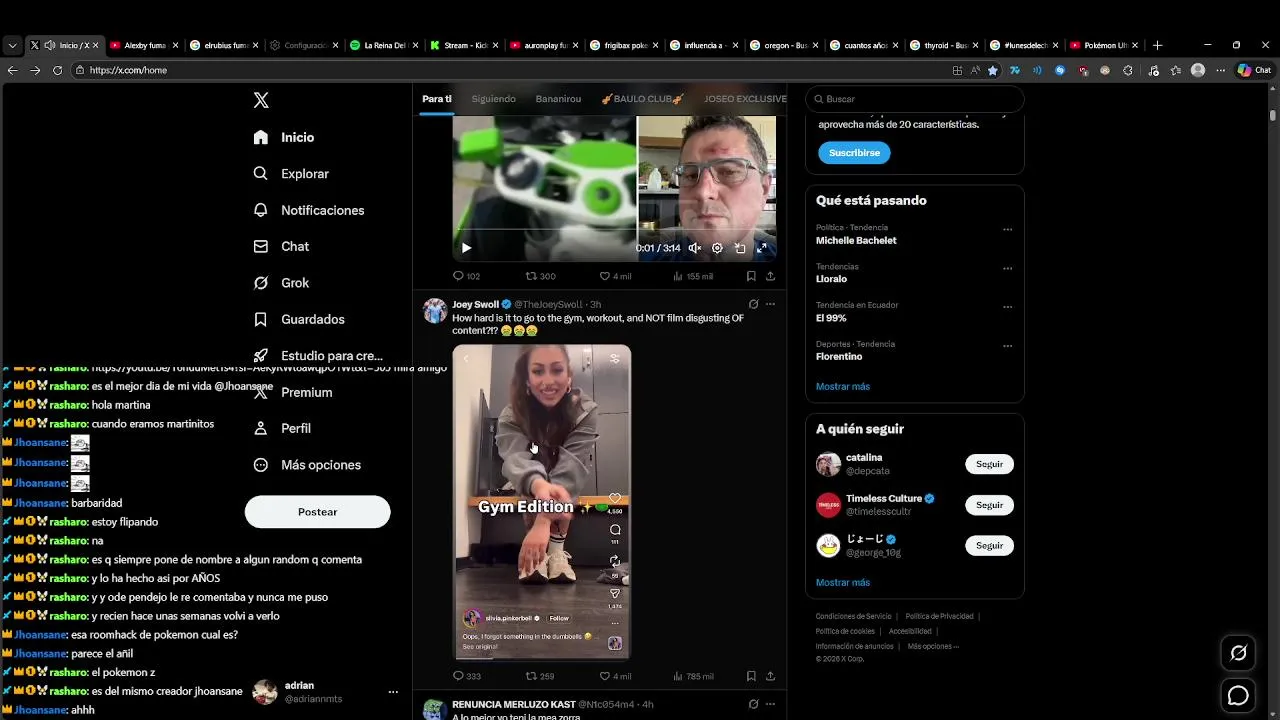Follow catalina with Seguir button

989,464
